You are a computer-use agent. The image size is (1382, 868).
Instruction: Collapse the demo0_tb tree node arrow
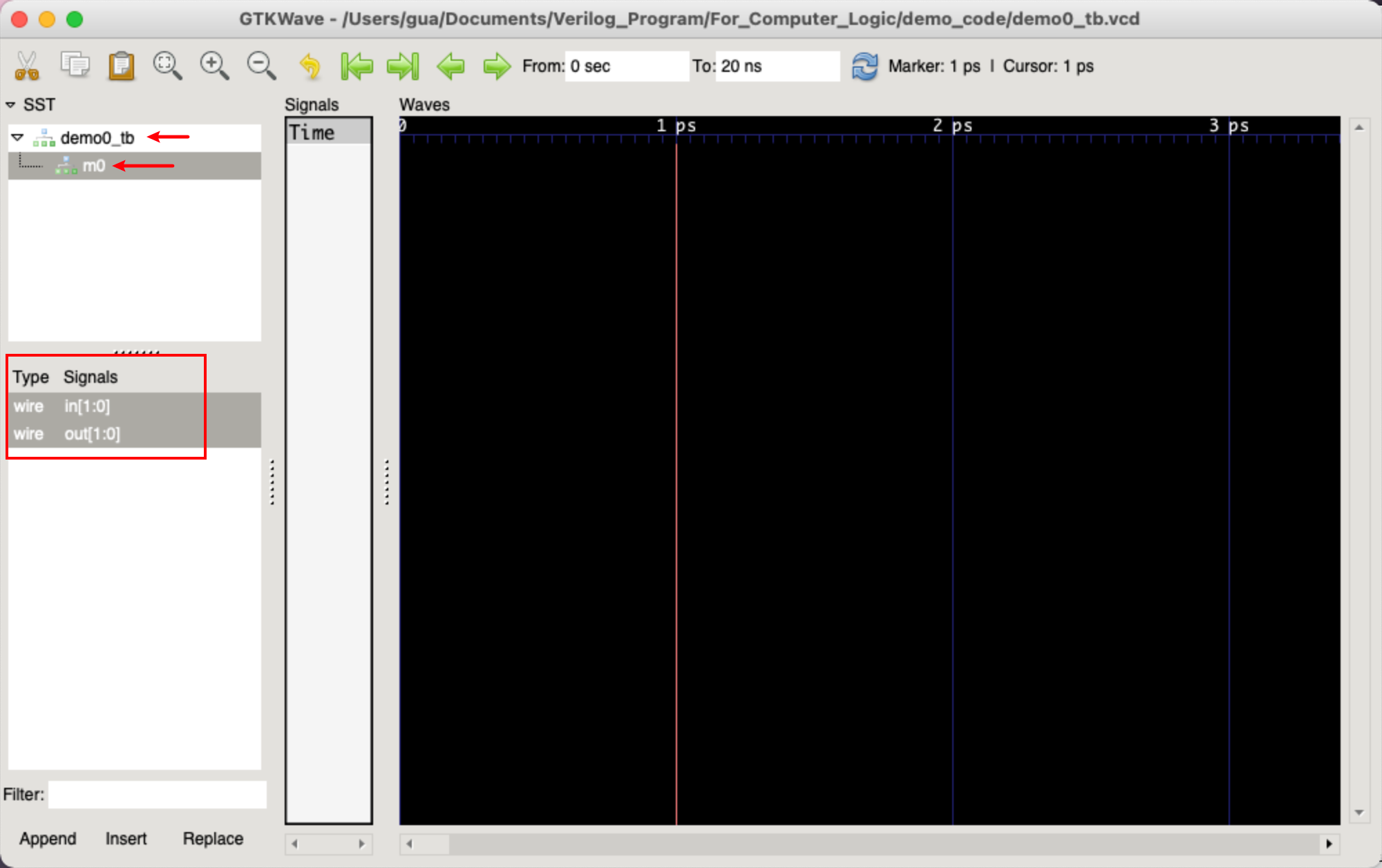[x=18, y=138]
